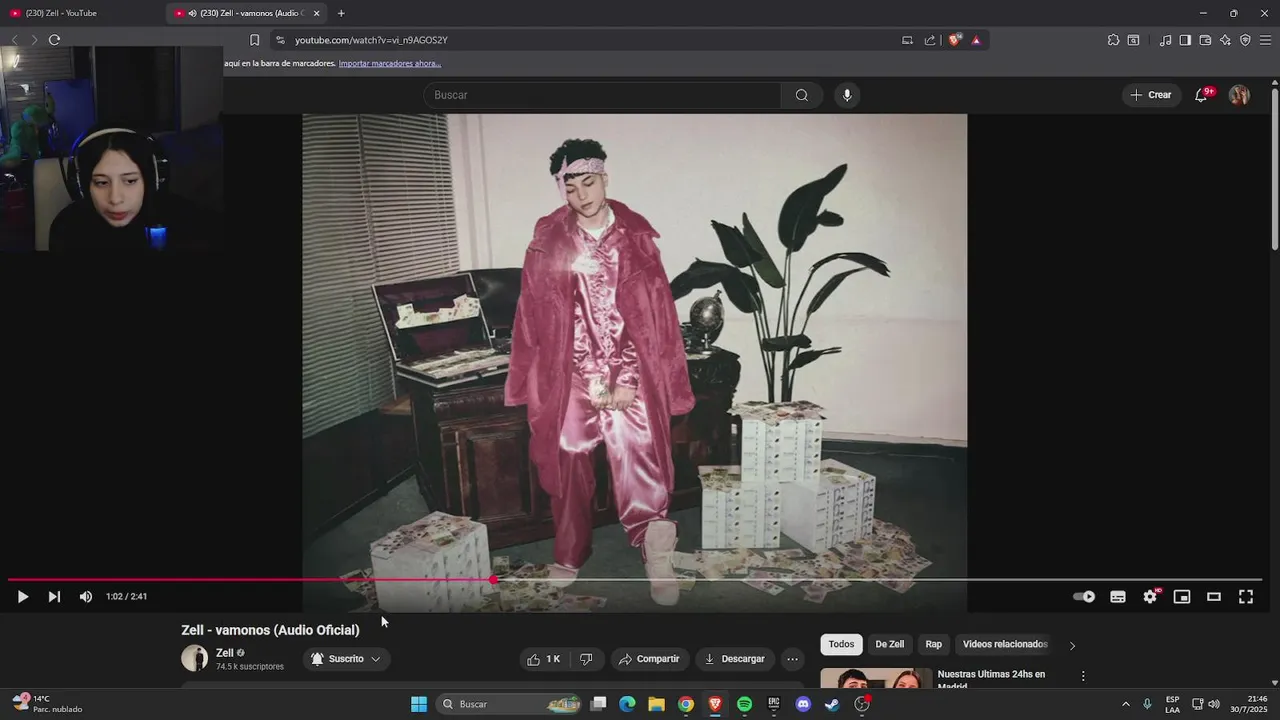Open Leo AI sparkle icon
Viewport: 1280px width, 720px height.
pos(1225,40)
